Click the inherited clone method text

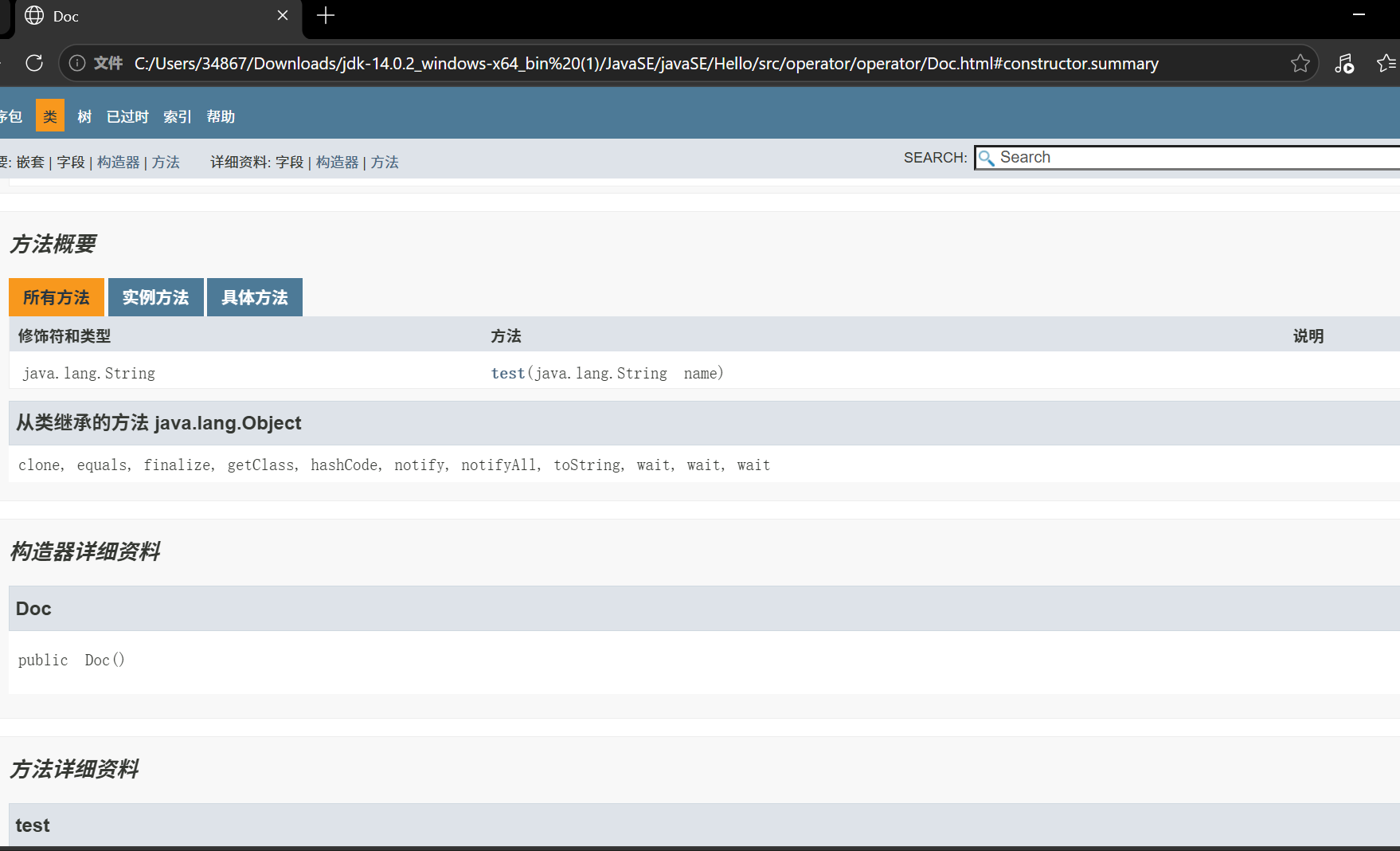(40, 465)
